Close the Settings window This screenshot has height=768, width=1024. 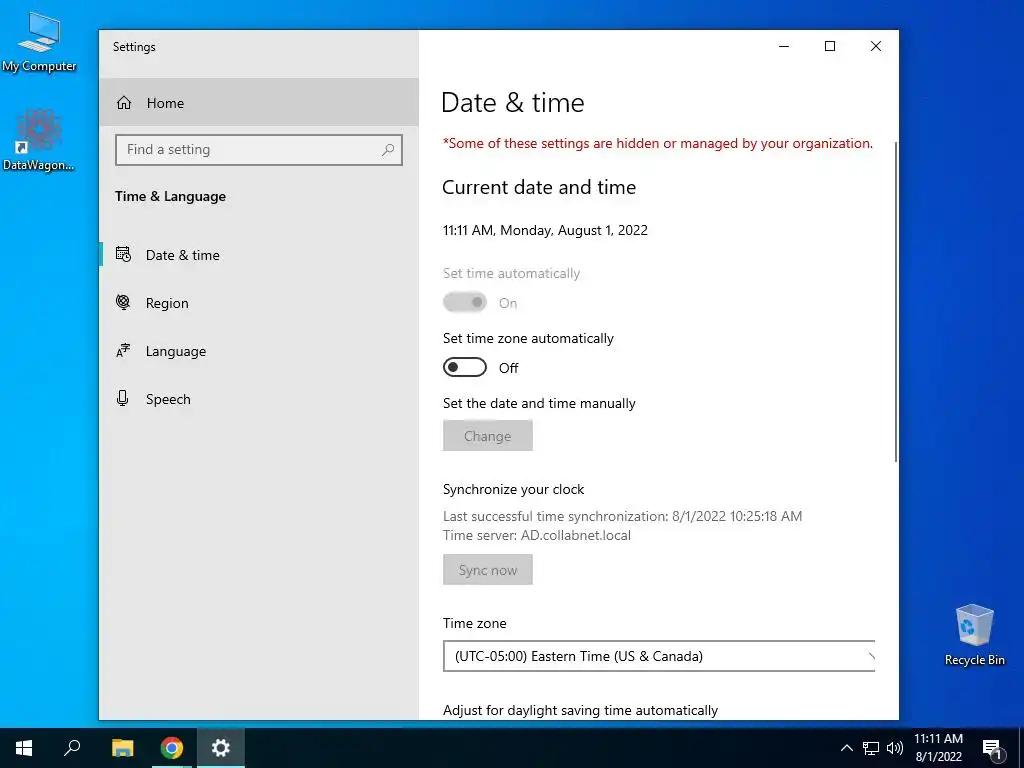876,46
